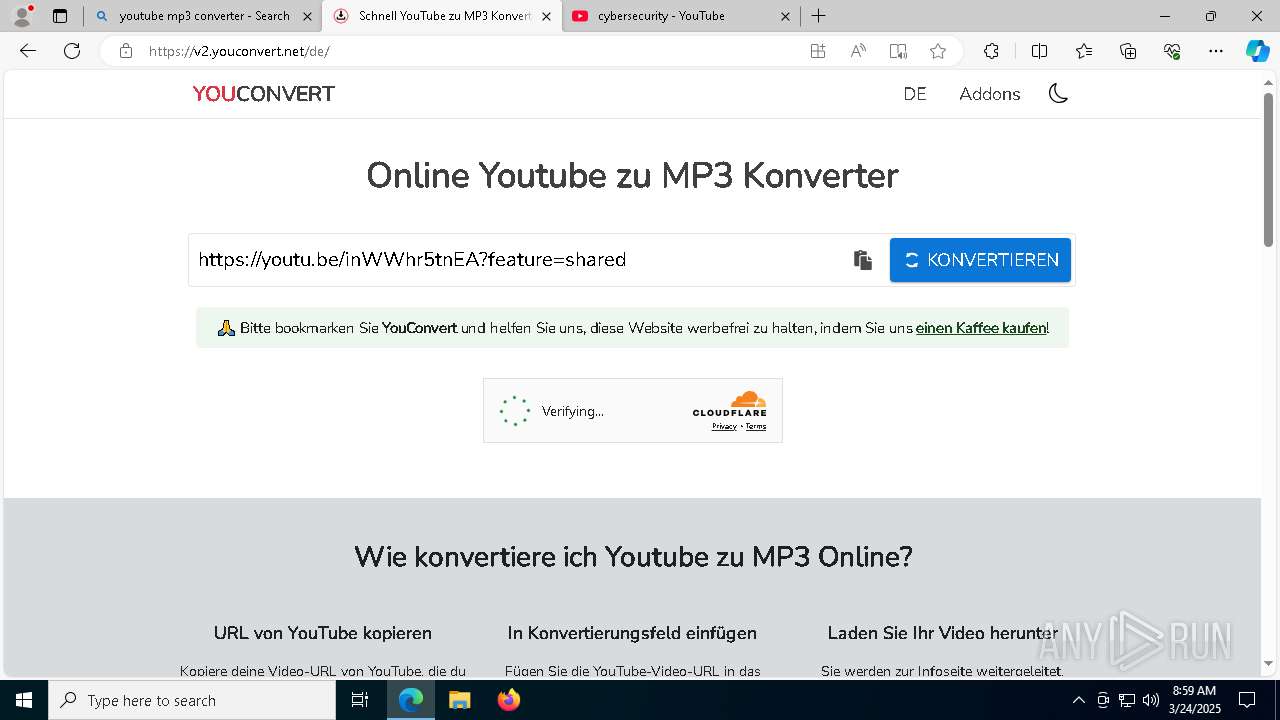Open Browser essentials heart icon

click(1172, 51)
